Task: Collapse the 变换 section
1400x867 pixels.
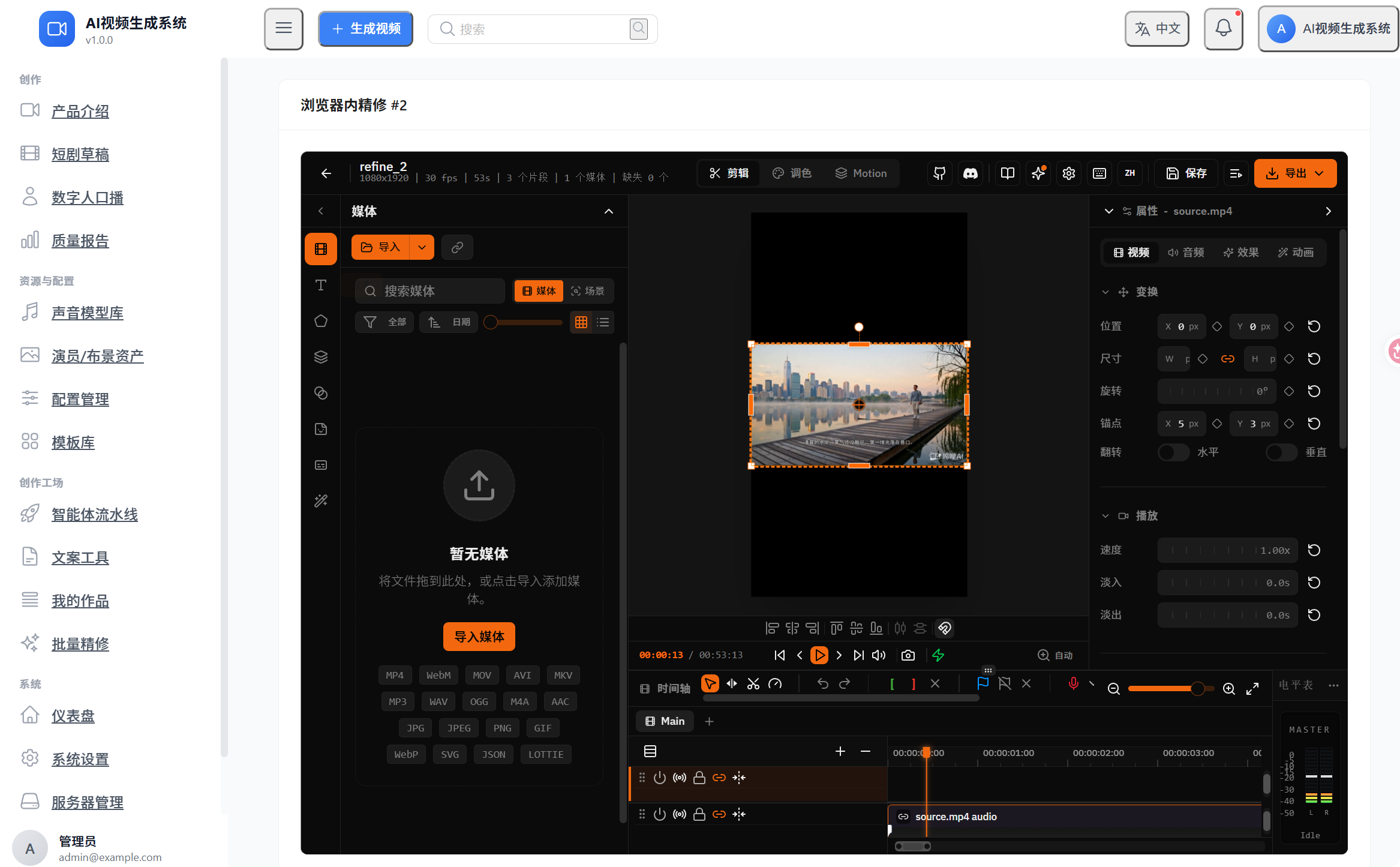Action: click(1105, 292)
